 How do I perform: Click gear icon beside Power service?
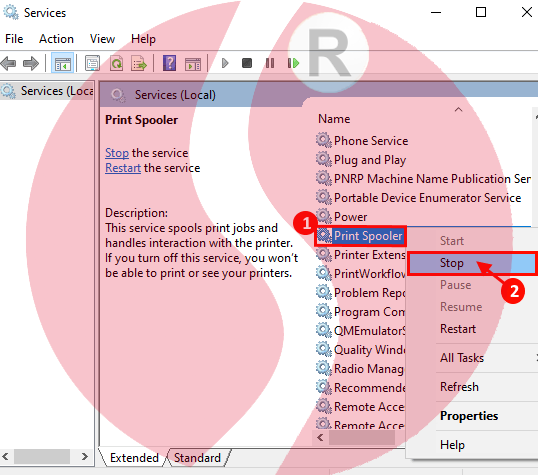click(324, 216)
